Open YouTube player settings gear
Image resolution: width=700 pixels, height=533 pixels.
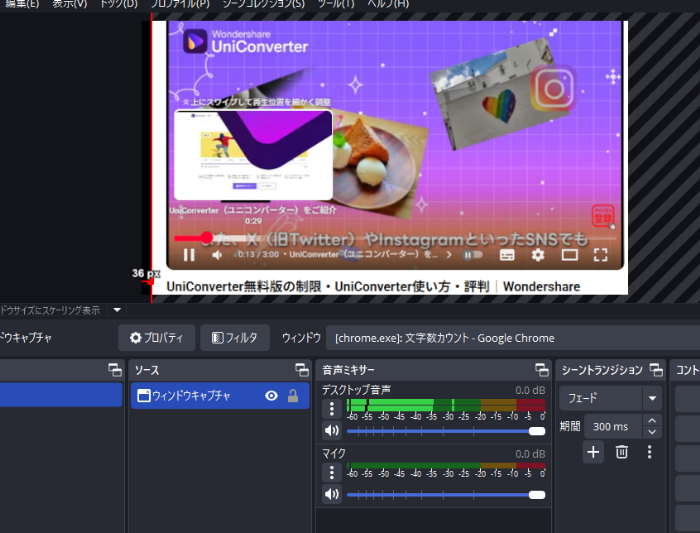pos(538,255)
